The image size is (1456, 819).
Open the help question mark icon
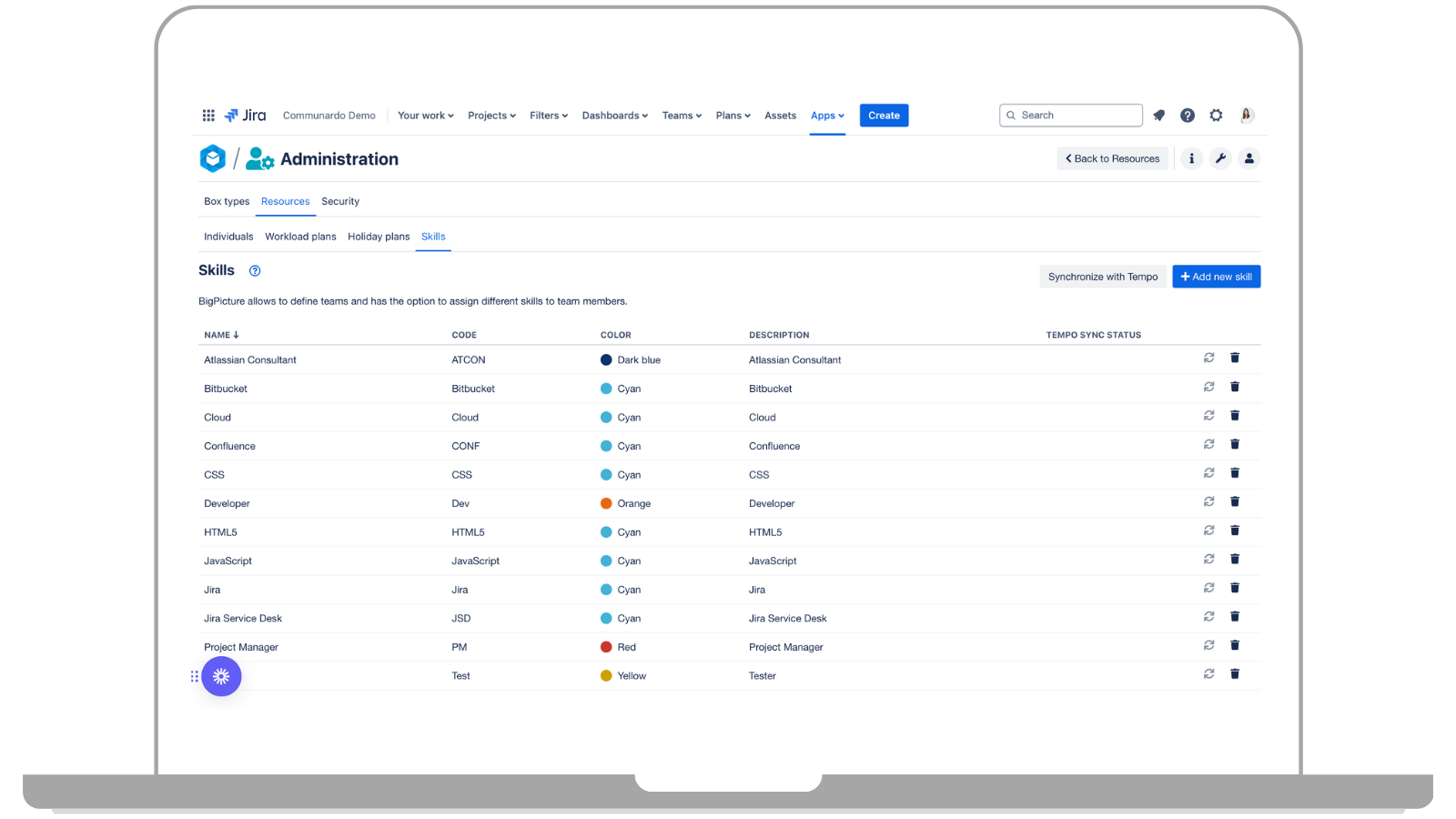1188,116
